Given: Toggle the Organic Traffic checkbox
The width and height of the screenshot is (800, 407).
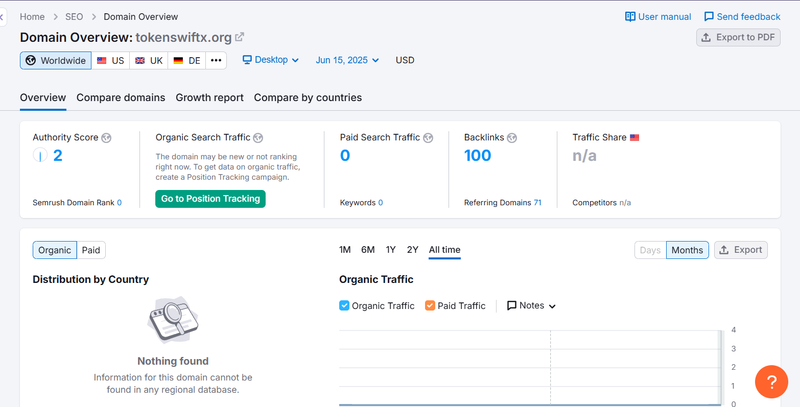Looking at the screenshot, I should coord(344,306).
